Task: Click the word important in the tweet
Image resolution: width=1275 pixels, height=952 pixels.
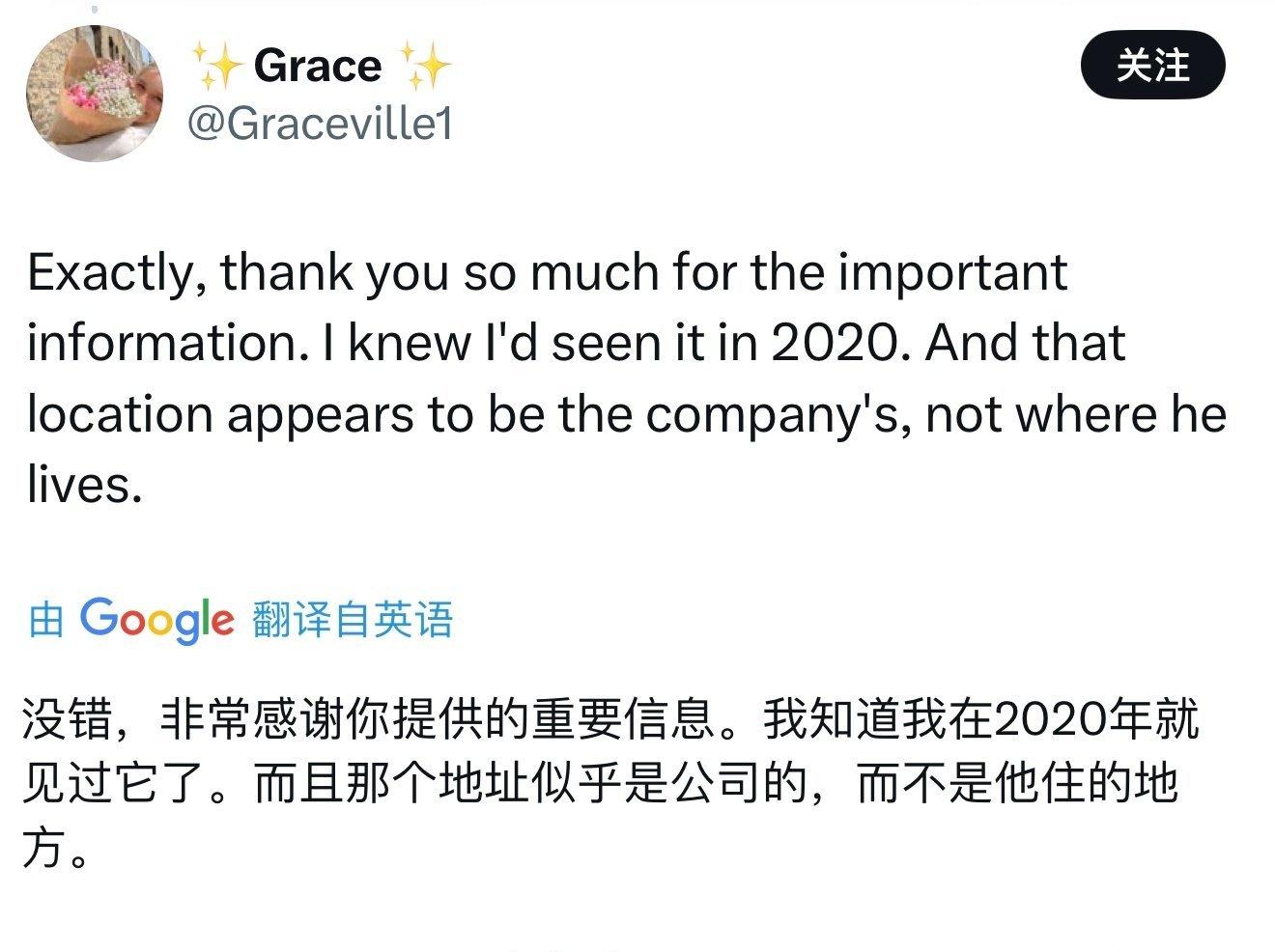Action: pyautogui.click(x=951, y=274)
